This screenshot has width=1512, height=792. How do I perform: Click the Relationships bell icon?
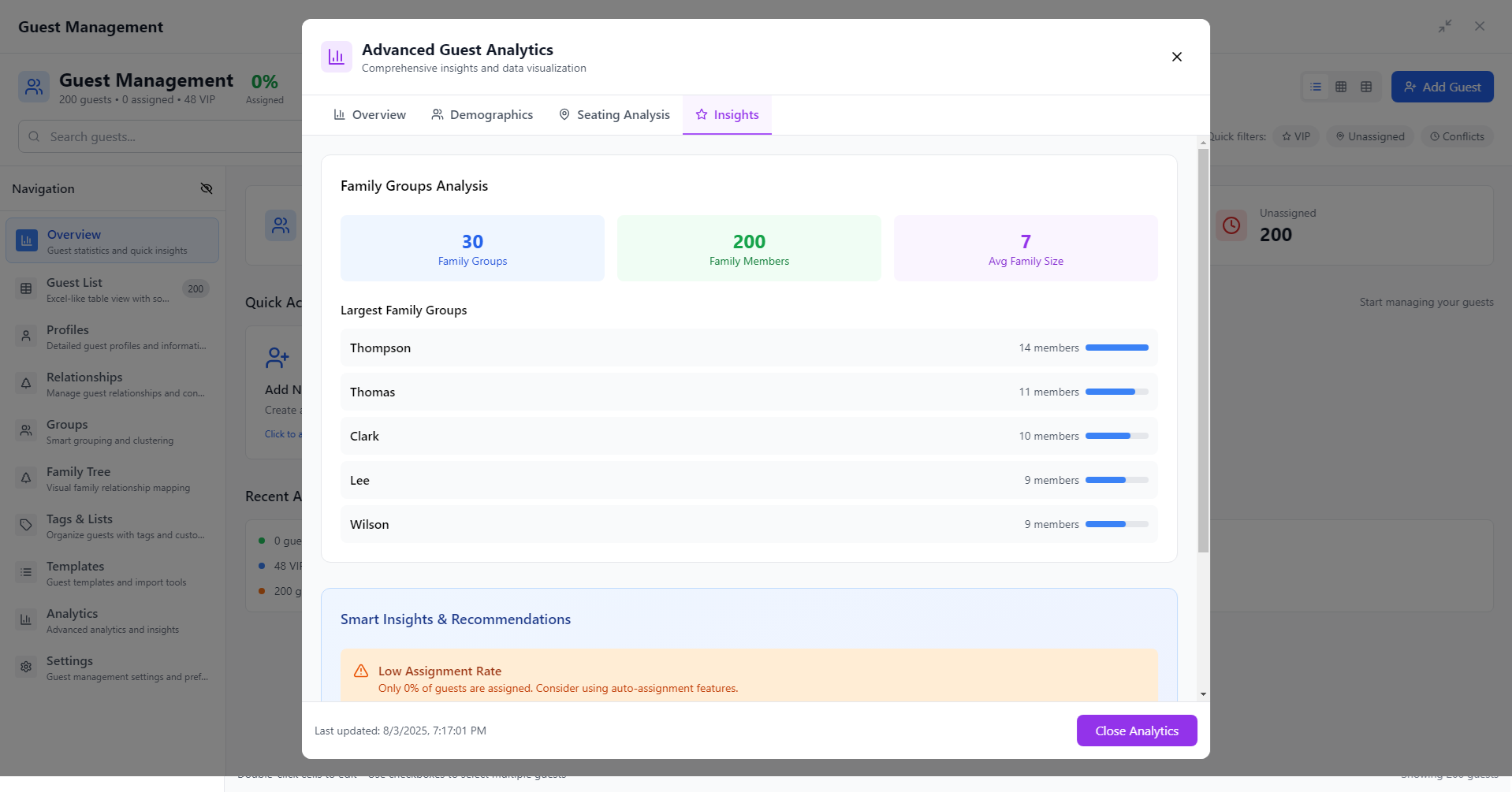pos(26,383)
